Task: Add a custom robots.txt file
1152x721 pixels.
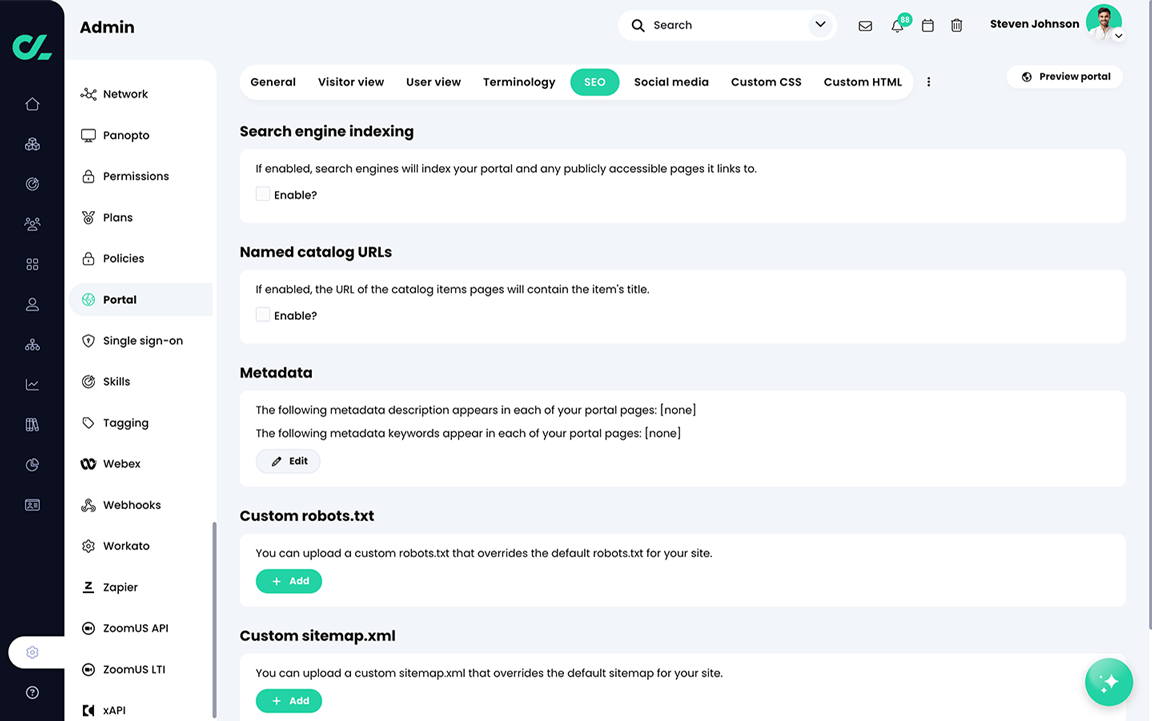Action: click(x=288, y=581)
